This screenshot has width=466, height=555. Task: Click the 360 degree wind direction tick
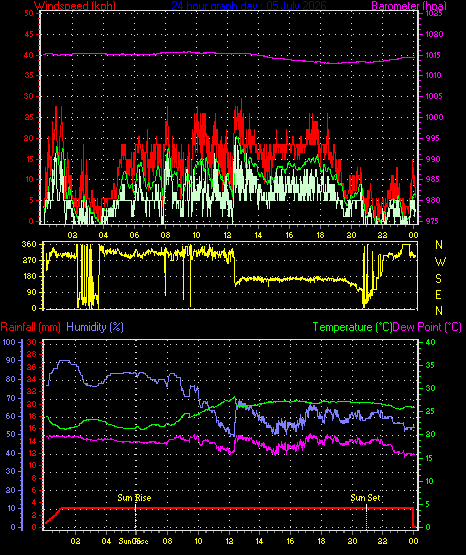[x=29, y=244]
